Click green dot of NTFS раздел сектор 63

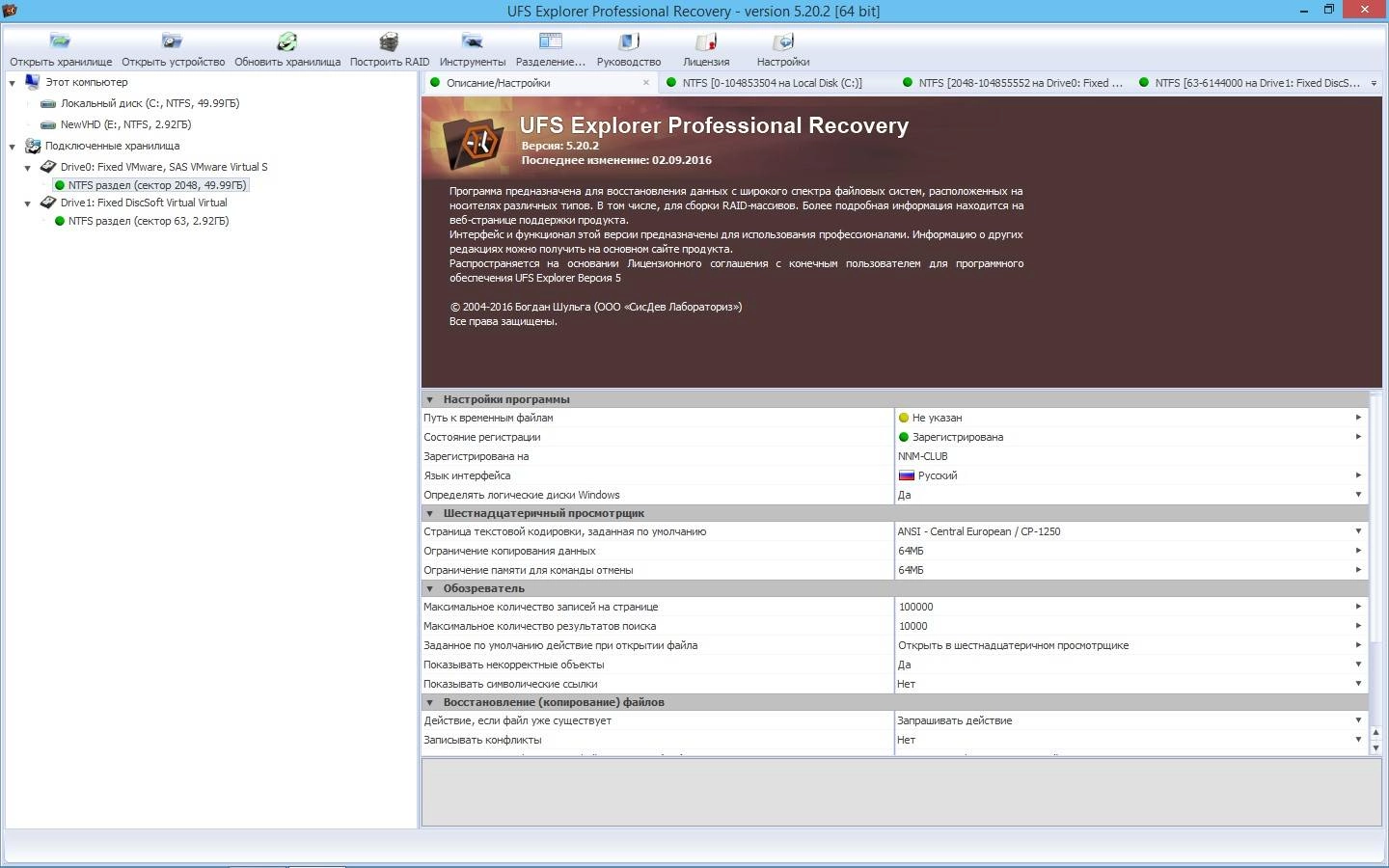pyautogui.click(x=60, y=221)
